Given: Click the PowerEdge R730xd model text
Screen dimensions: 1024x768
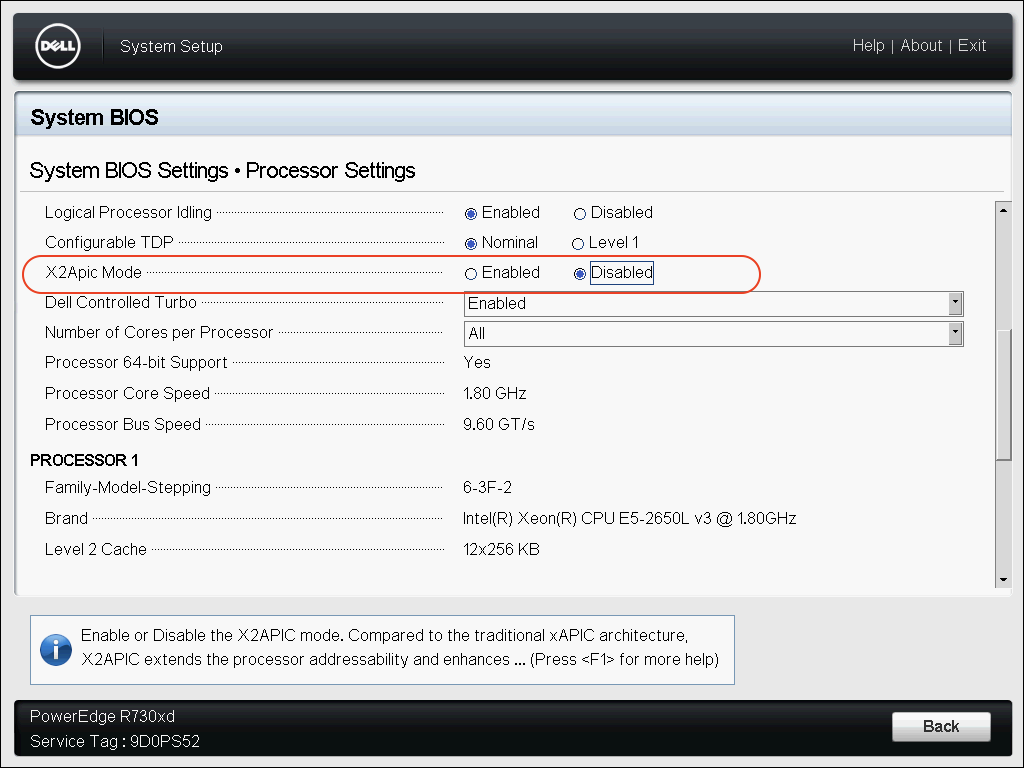Looking at the screenshot, I should pyautogui.click(x=103, y=716).
